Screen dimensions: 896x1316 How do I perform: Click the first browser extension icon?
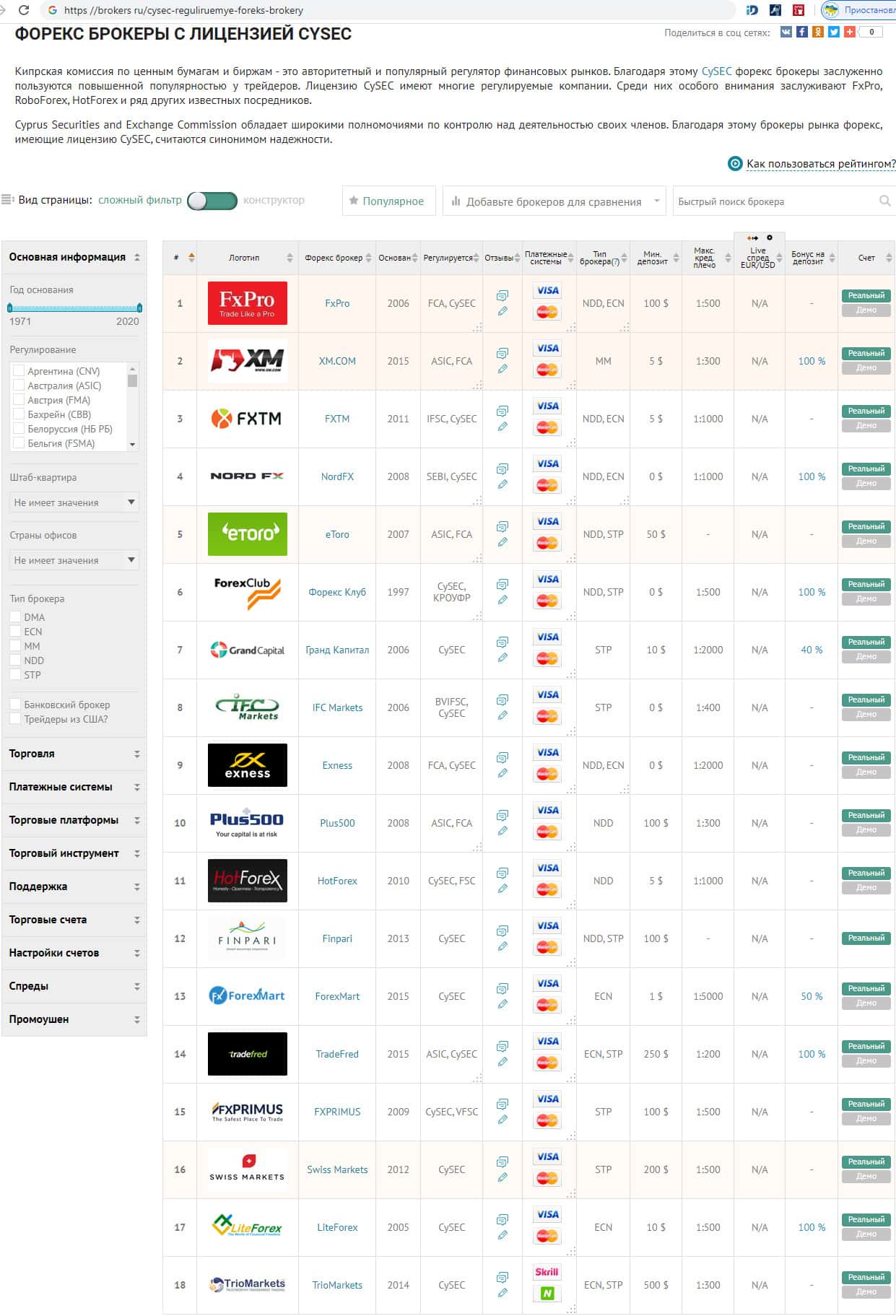tap(752, 10)
